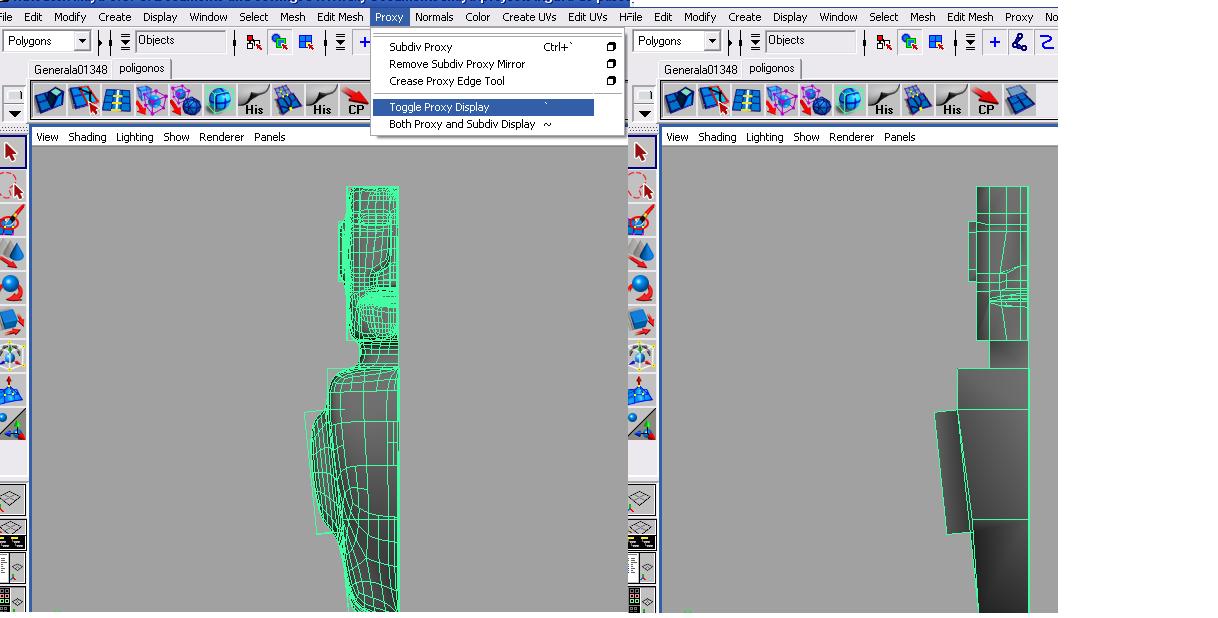Toggle select by hierarchy mode, right window
Viewport: 1218px width, 618px height.
(x=883, y=42)
